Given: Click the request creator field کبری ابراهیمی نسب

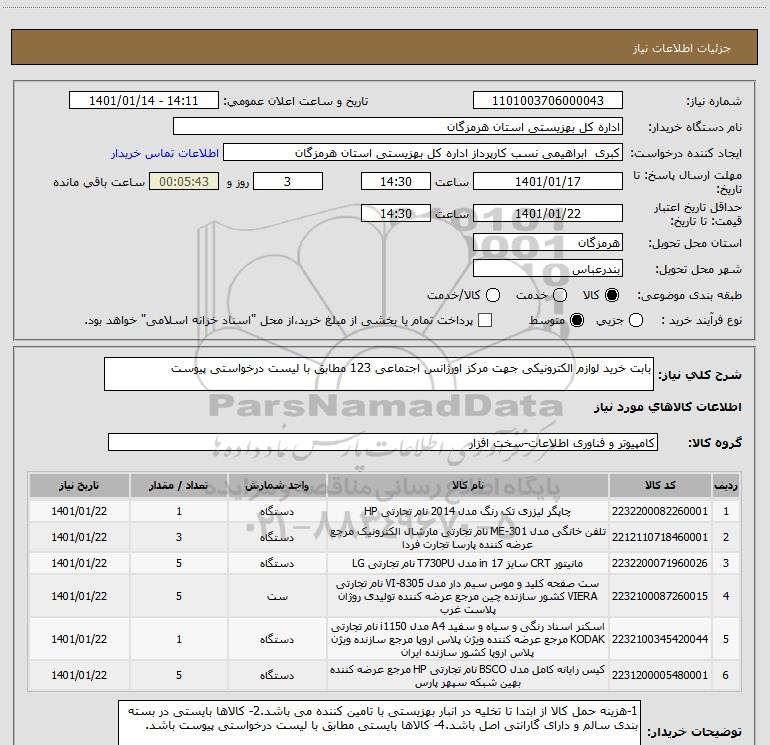Looking at the screenshot, I should [x=423, y=153].
